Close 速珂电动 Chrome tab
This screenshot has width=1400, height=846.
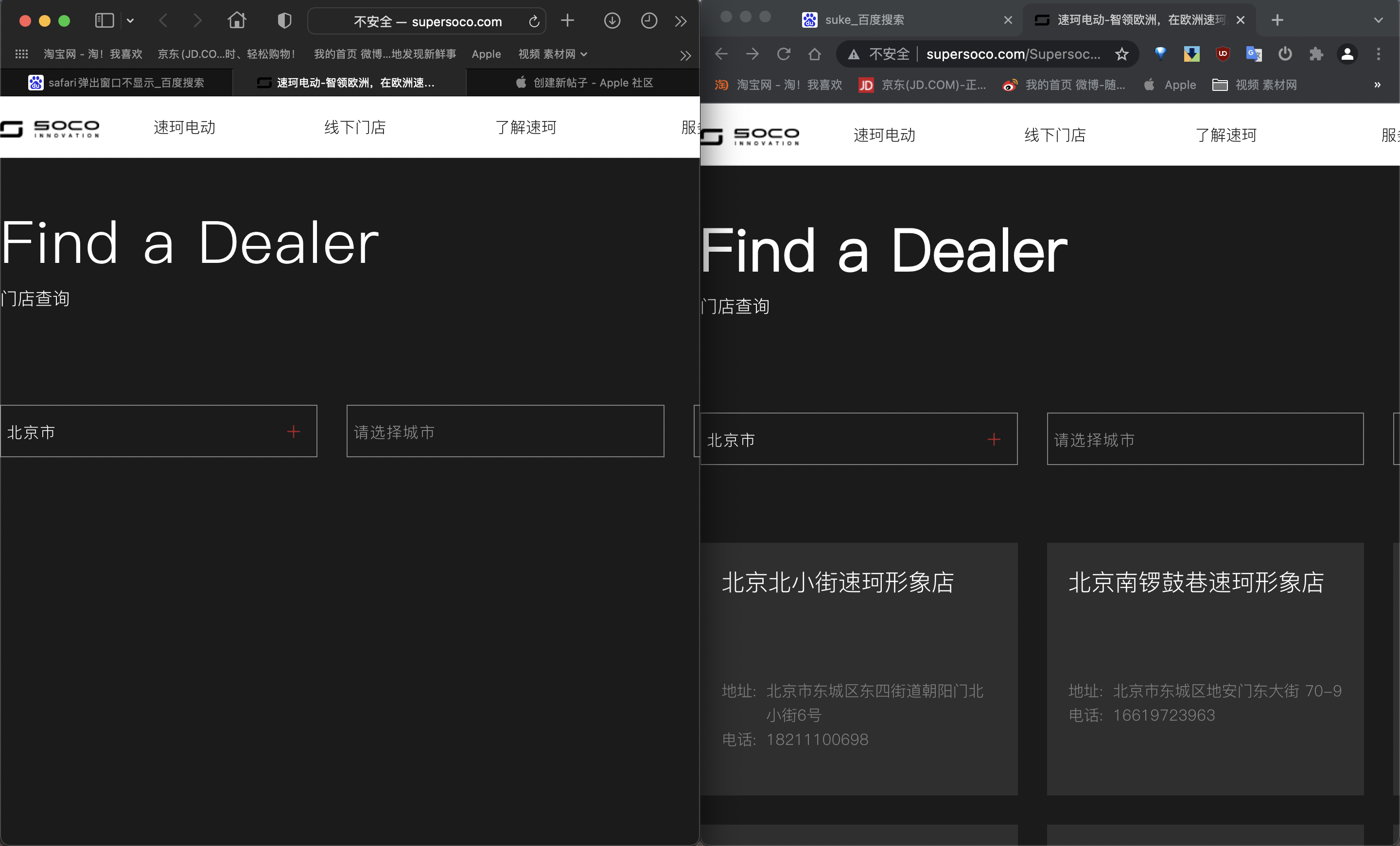pyautogui.click(x=1241, y=20)
